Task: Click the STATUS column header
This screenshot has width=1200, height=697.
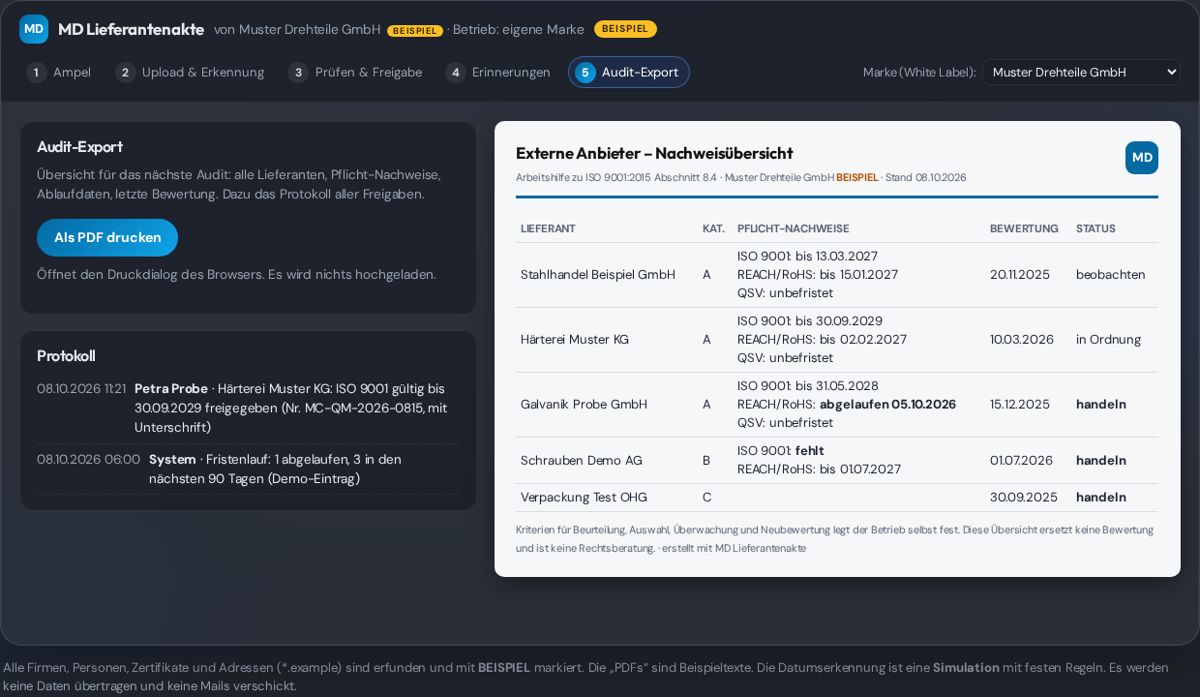Action: (1095, 229)
